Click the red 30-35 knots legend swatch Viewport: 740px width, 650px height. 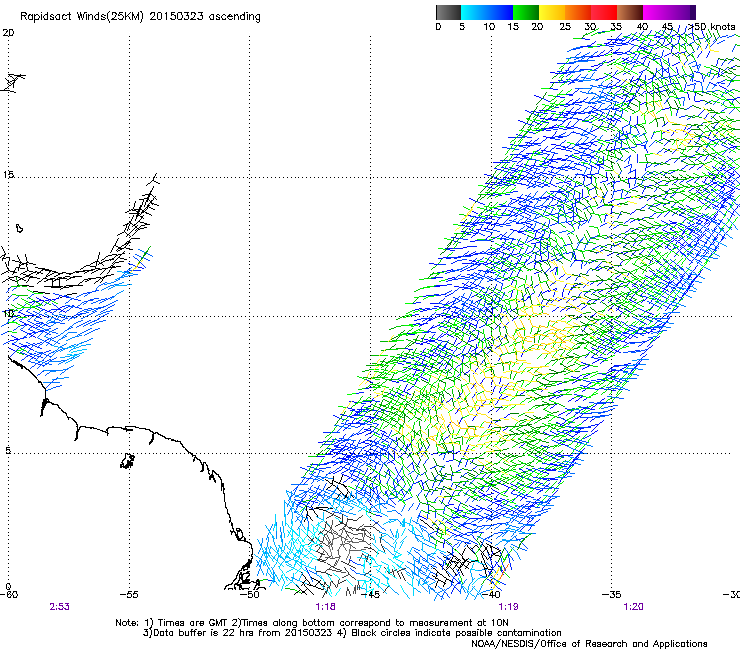coord(604,12)
